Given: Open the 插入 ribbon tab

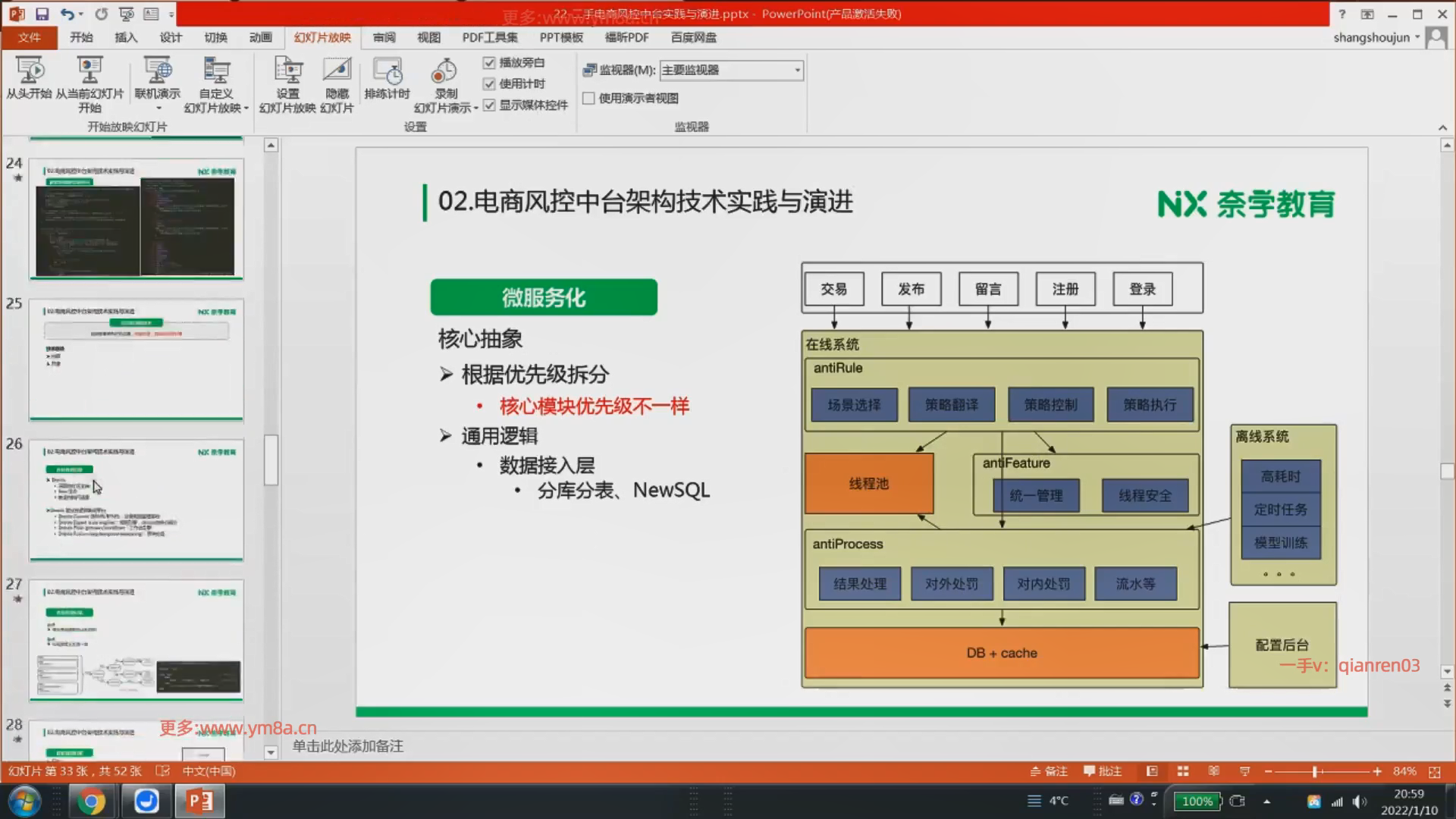Looking at the screenshot, I should (x=126, y=37).
